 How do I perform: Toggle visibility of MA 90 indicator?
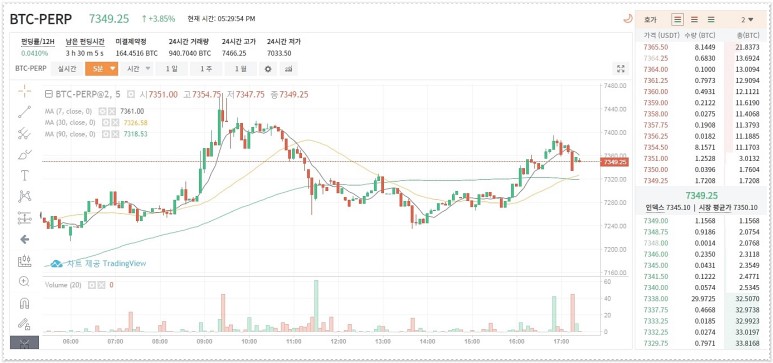105,134
